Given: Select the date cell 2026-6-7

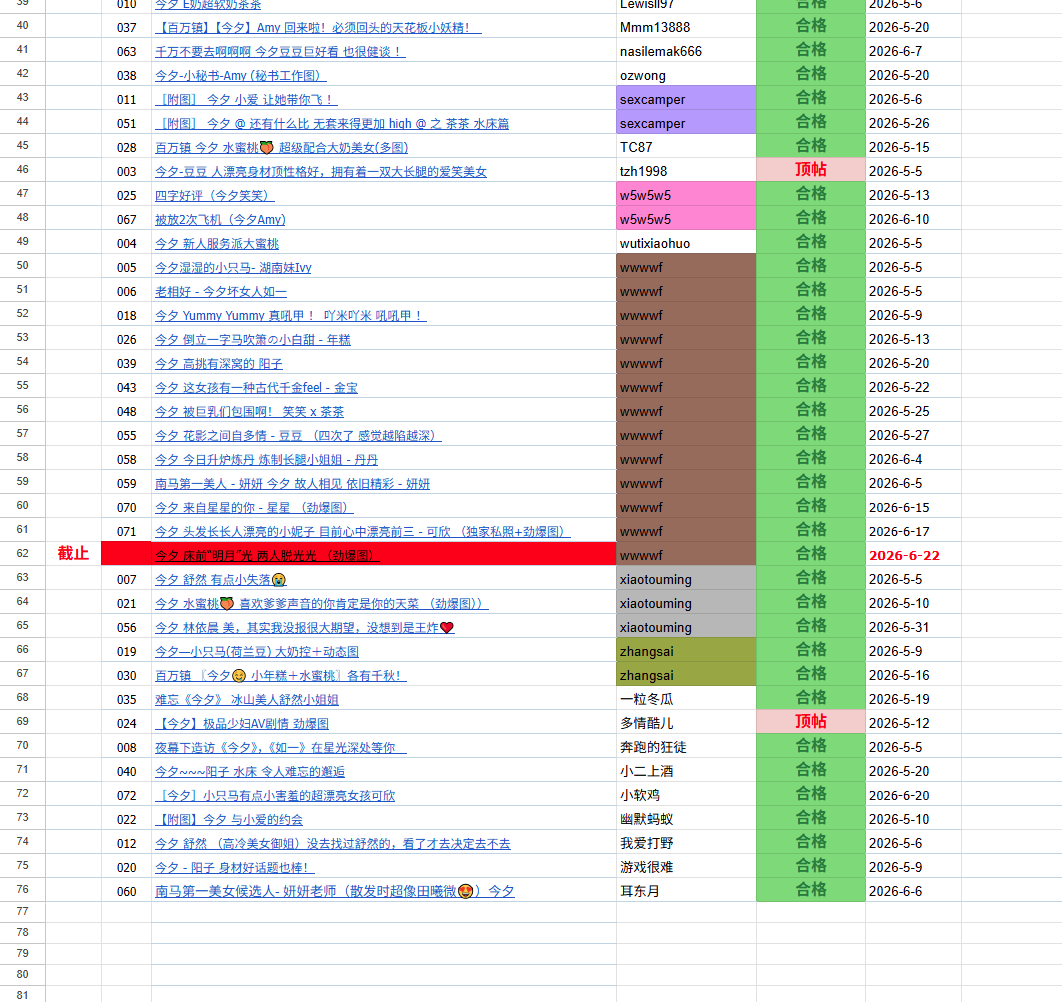Looking at the screenshot, I should tap(913, 51).
